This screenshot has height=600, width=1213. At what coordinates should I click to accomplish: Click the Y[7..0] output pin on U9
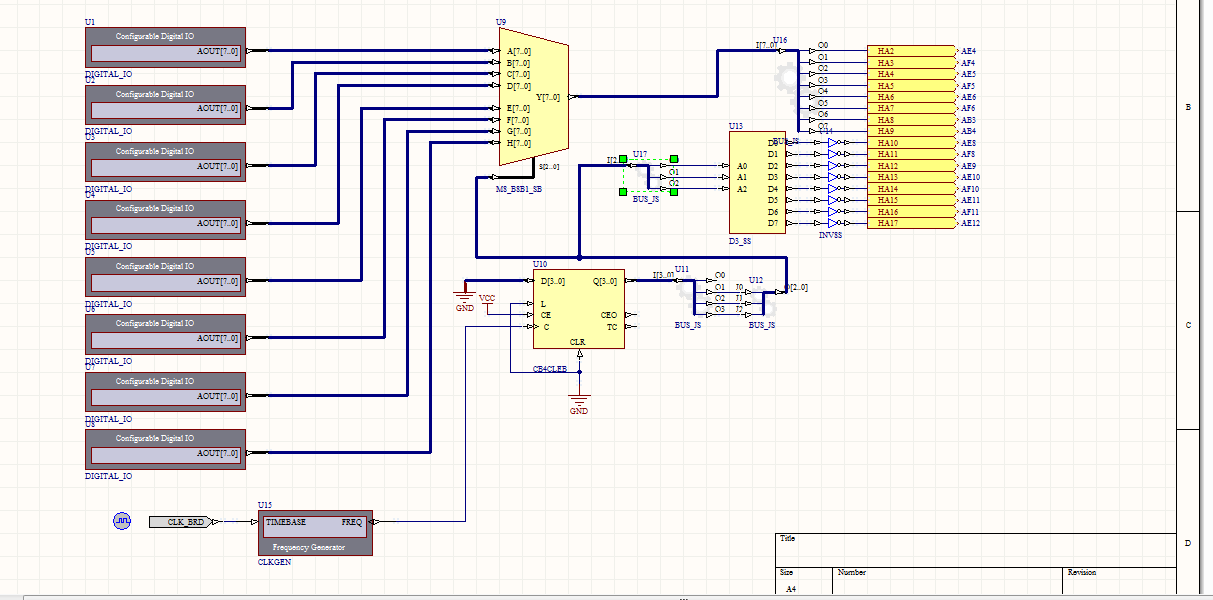click(548, 97)
